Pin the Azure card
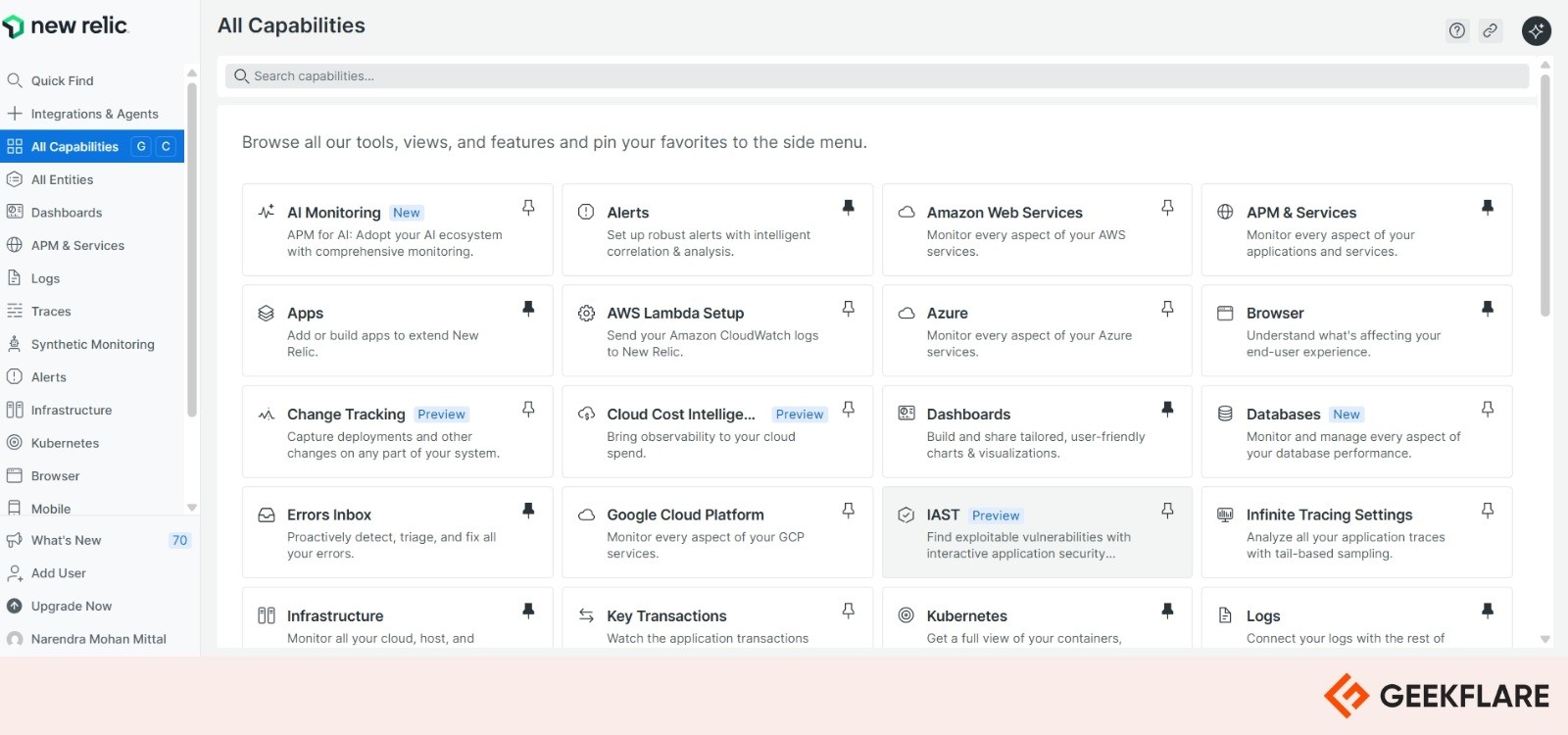The width and height of the screenshot is (1568, 735). [1167, 309]
